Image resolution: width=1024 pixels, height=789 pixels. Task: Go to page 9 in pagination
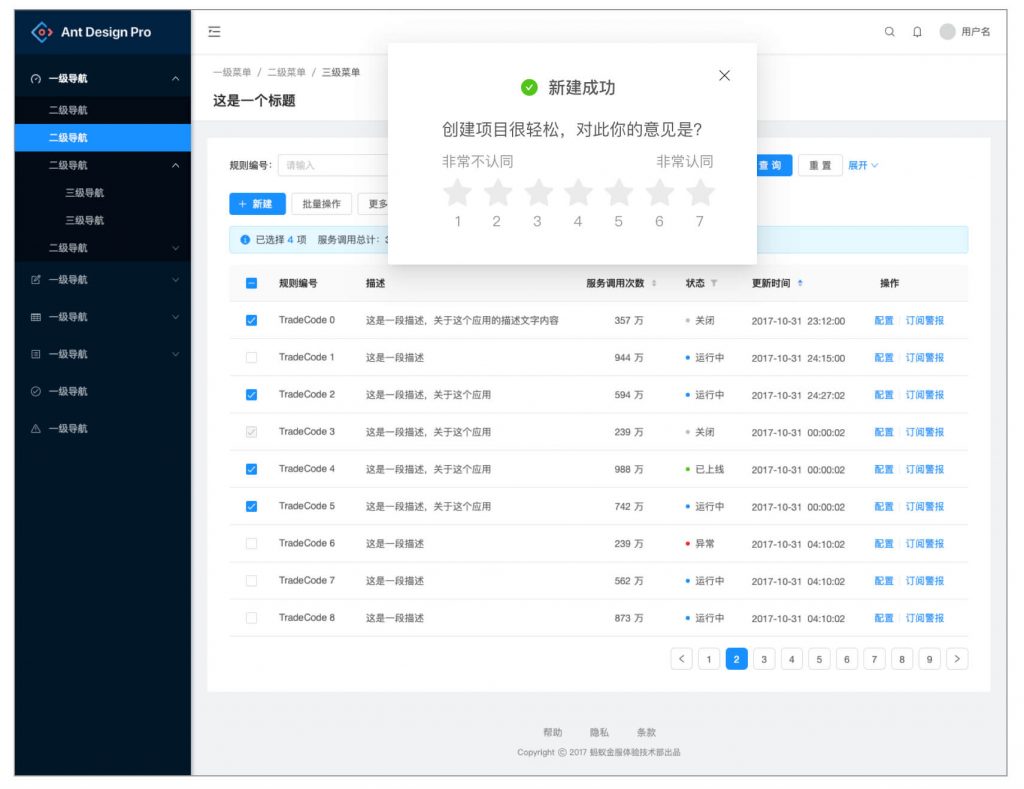(929, 658)
